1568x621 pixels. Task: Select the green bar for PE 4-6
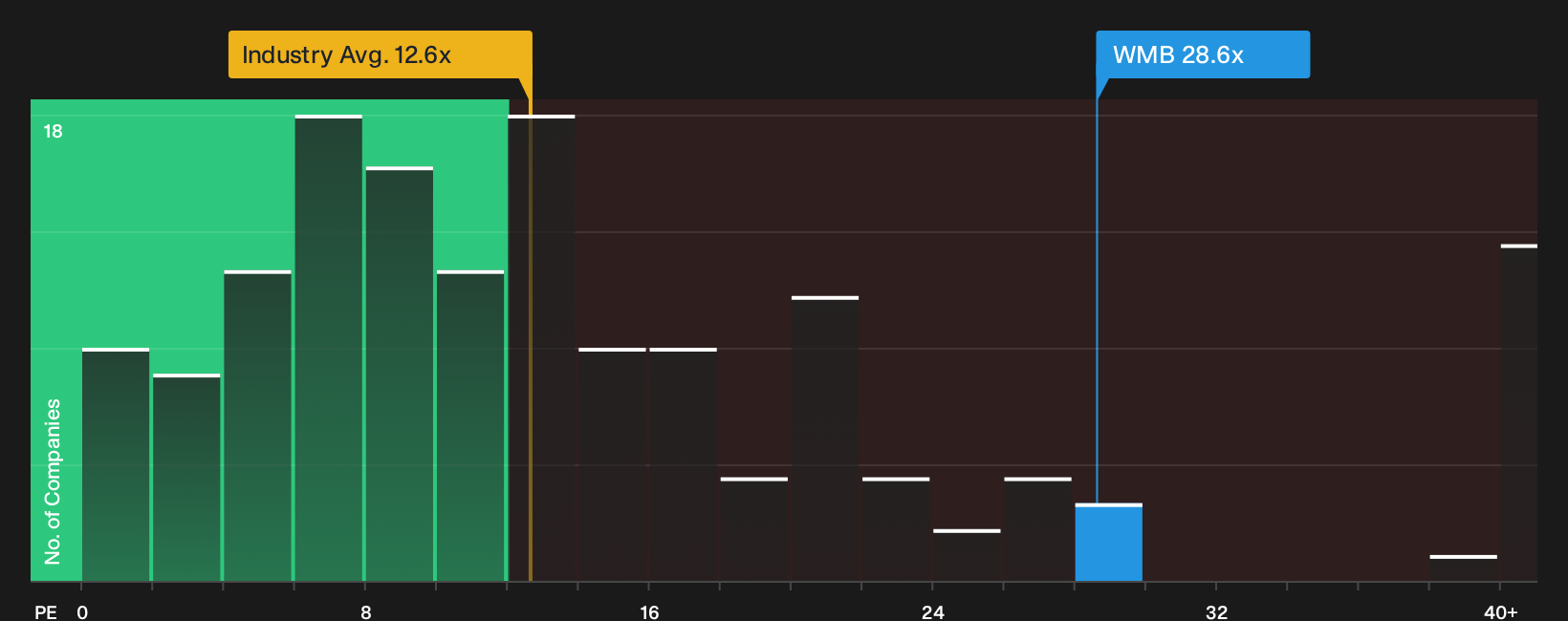[258, 426]
